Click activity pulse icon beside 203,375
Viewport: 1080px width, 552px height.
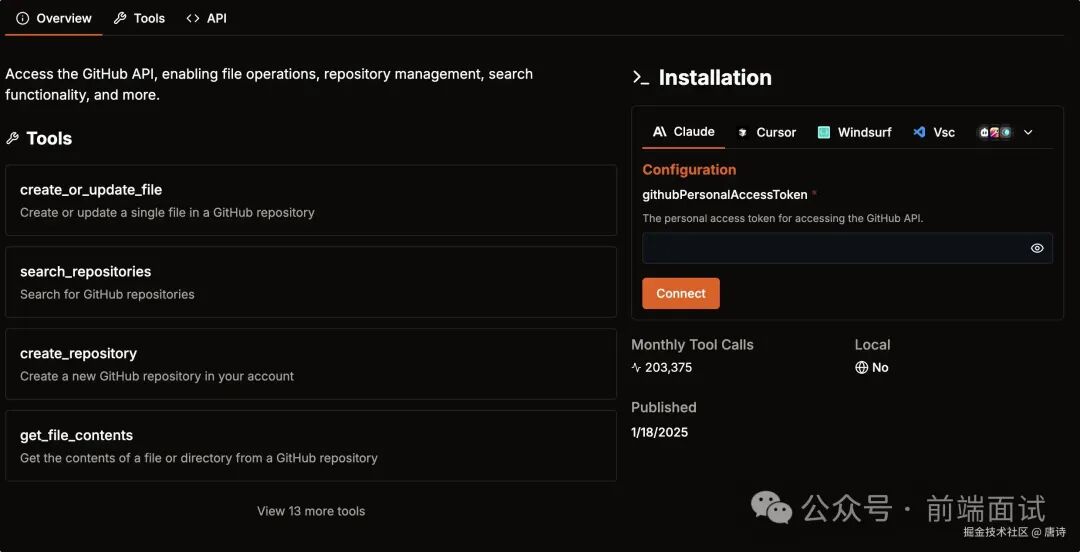tap(636, 367)
